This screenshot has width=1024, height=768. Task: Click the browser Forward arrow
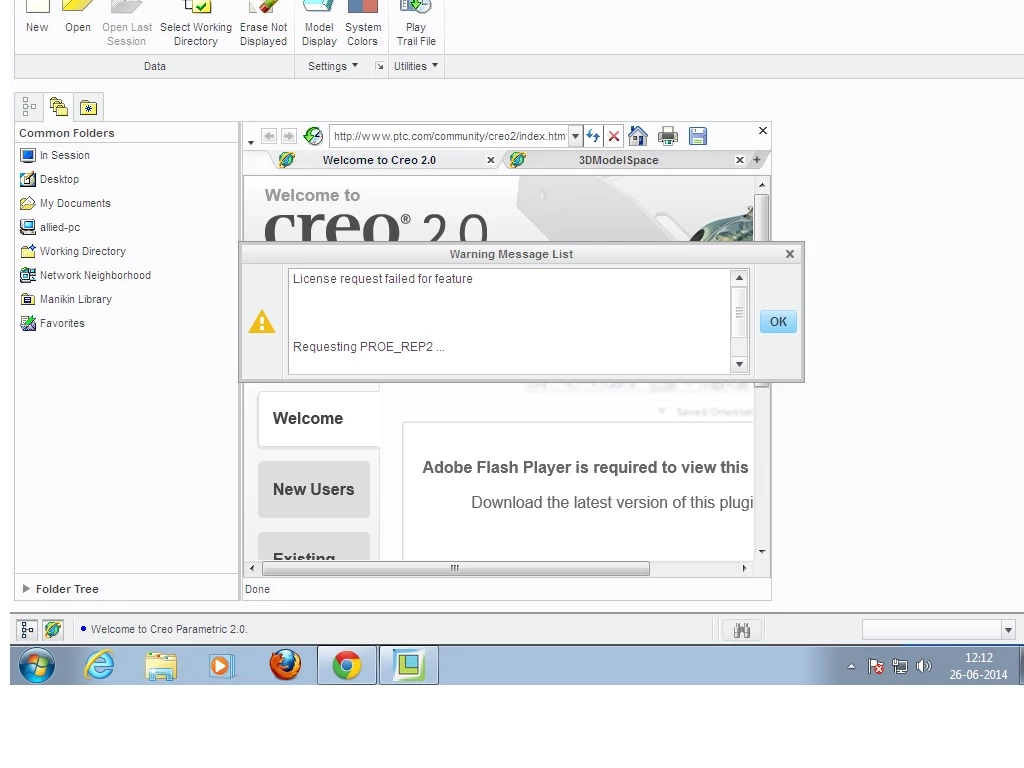[289, 136]
